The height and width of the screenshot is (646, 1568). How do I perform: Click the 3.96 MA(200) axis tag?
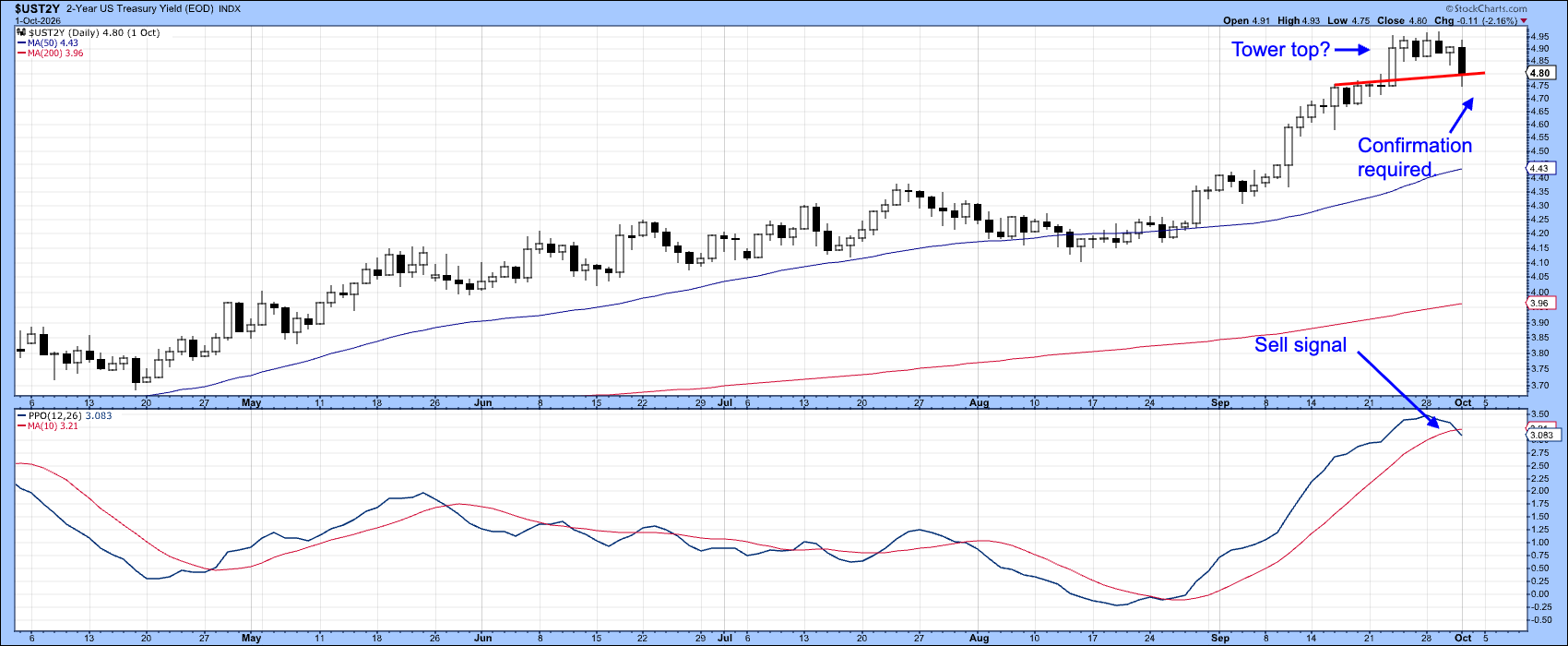[1538, 304]
